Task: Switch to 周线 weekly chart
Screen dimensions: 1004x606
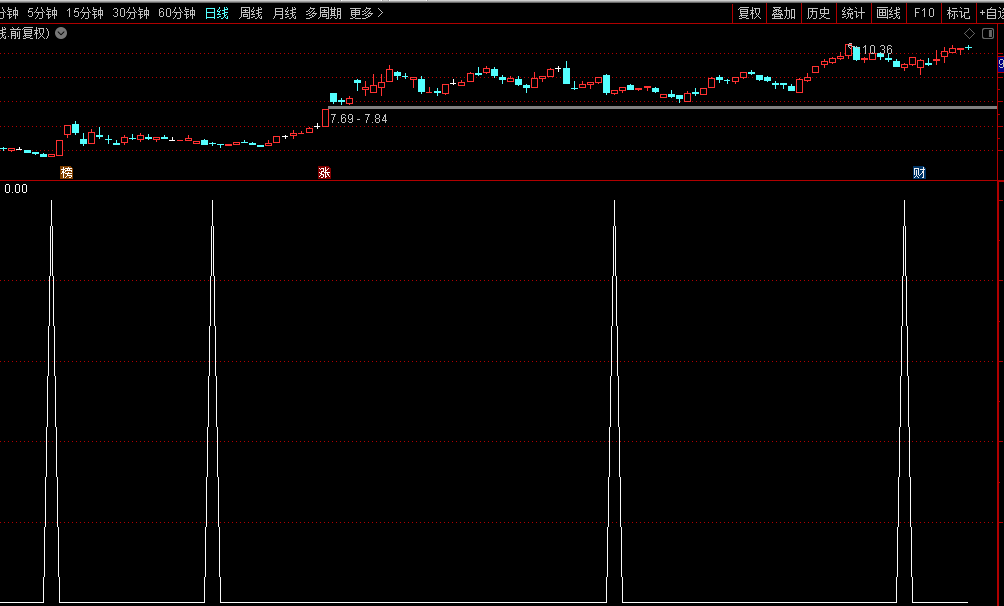Action: point(251,13)
